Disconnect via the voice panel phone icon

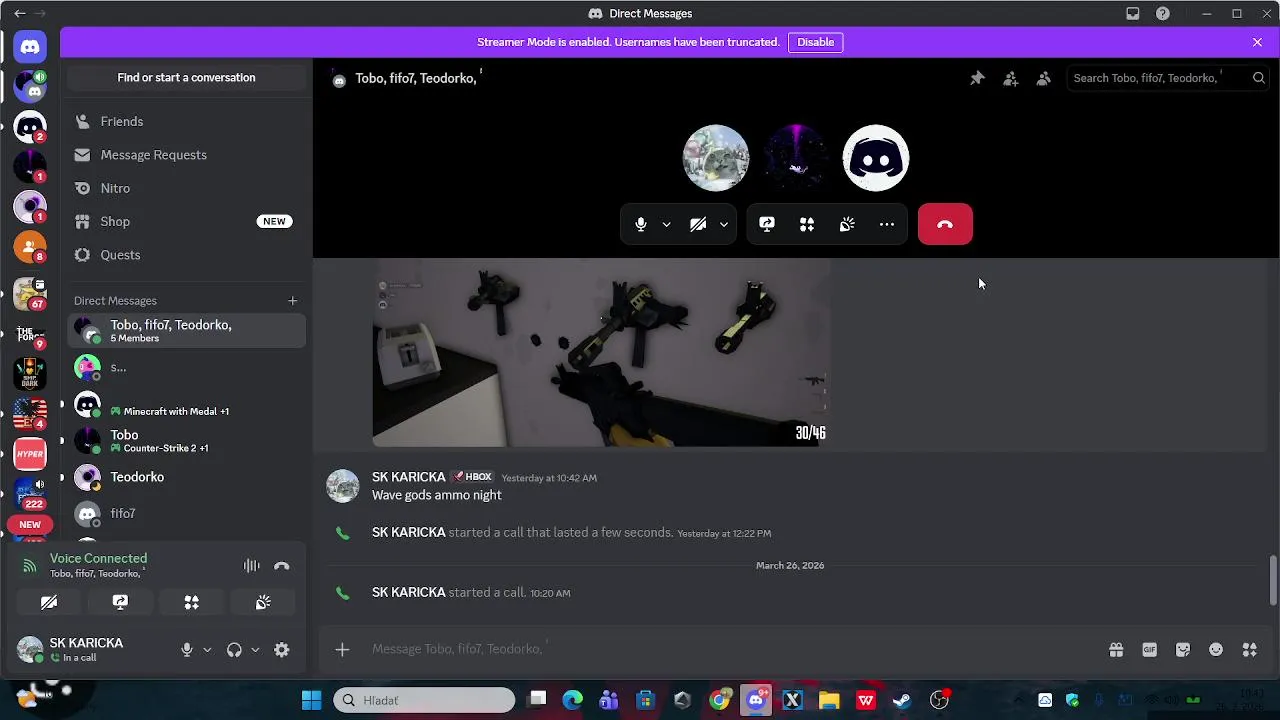click(282, 566)
